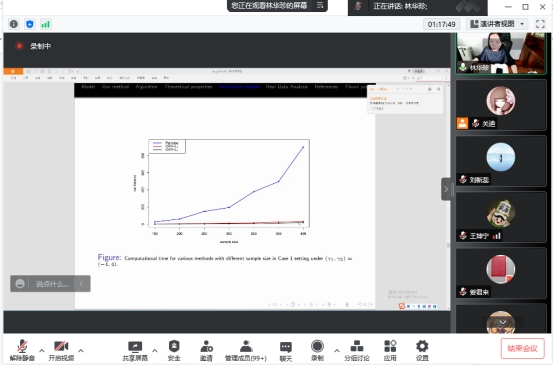Open 管理成员 participants list
Viewport: 553px width, 365px height.
[x=246, y=350]
